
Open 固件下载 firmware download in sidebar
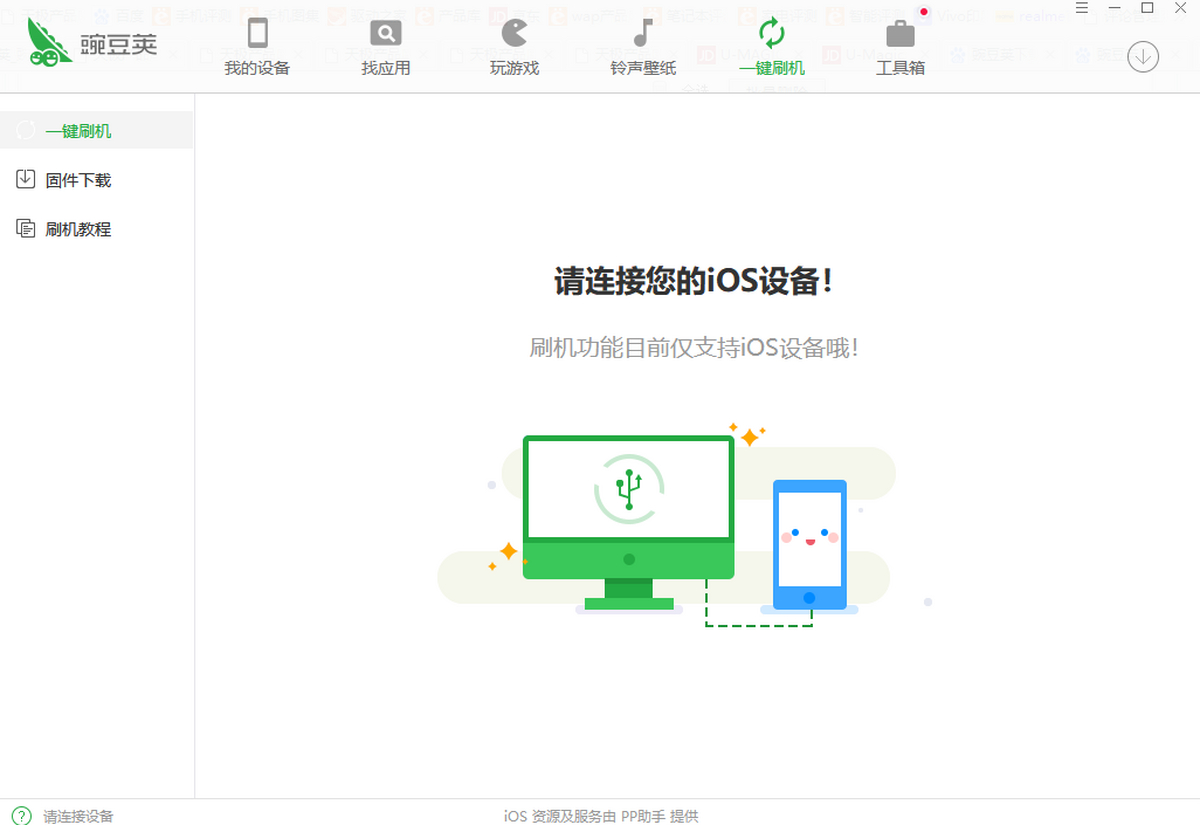pos(78,180)
